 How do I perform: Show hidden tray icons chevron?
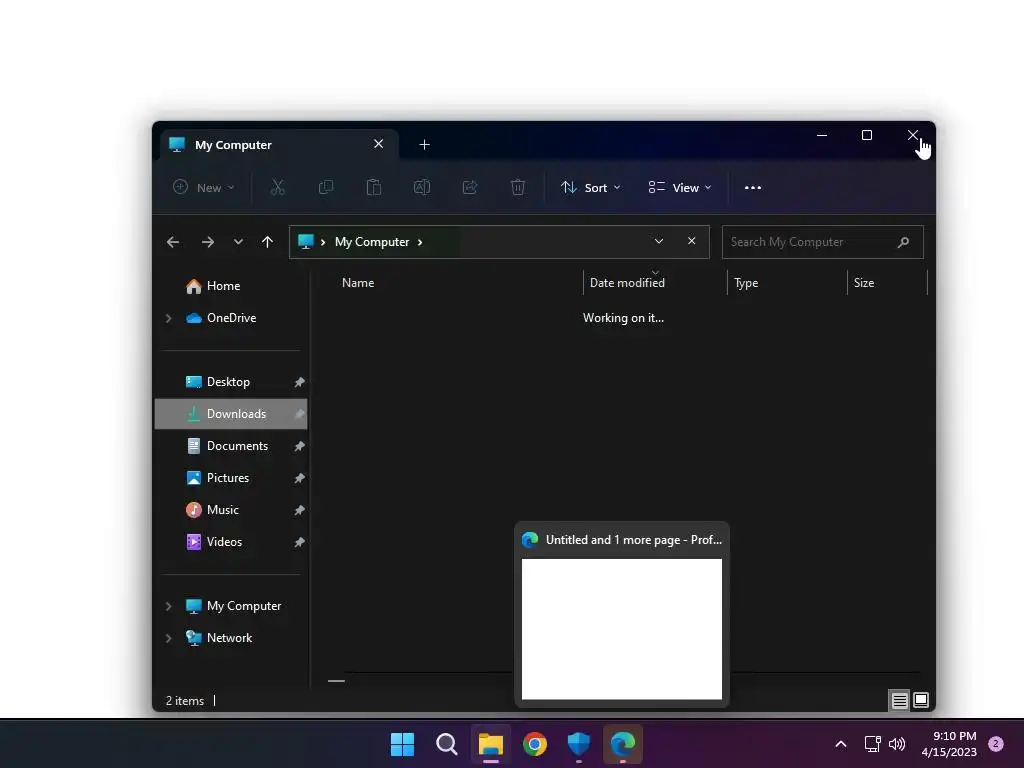point(841,744)
